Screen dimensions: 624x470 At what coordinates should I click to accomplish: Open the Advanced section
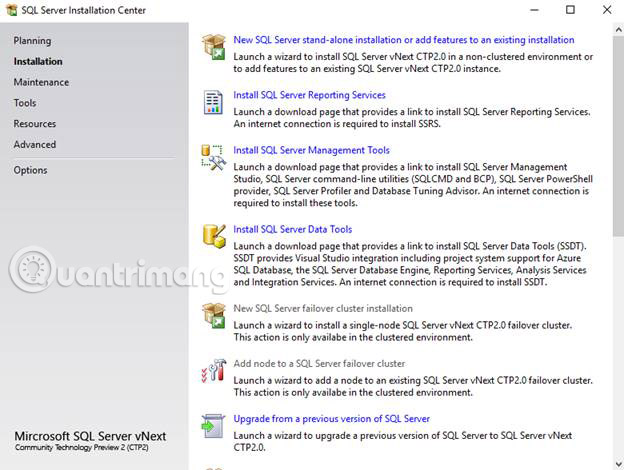tap(35, 144)
